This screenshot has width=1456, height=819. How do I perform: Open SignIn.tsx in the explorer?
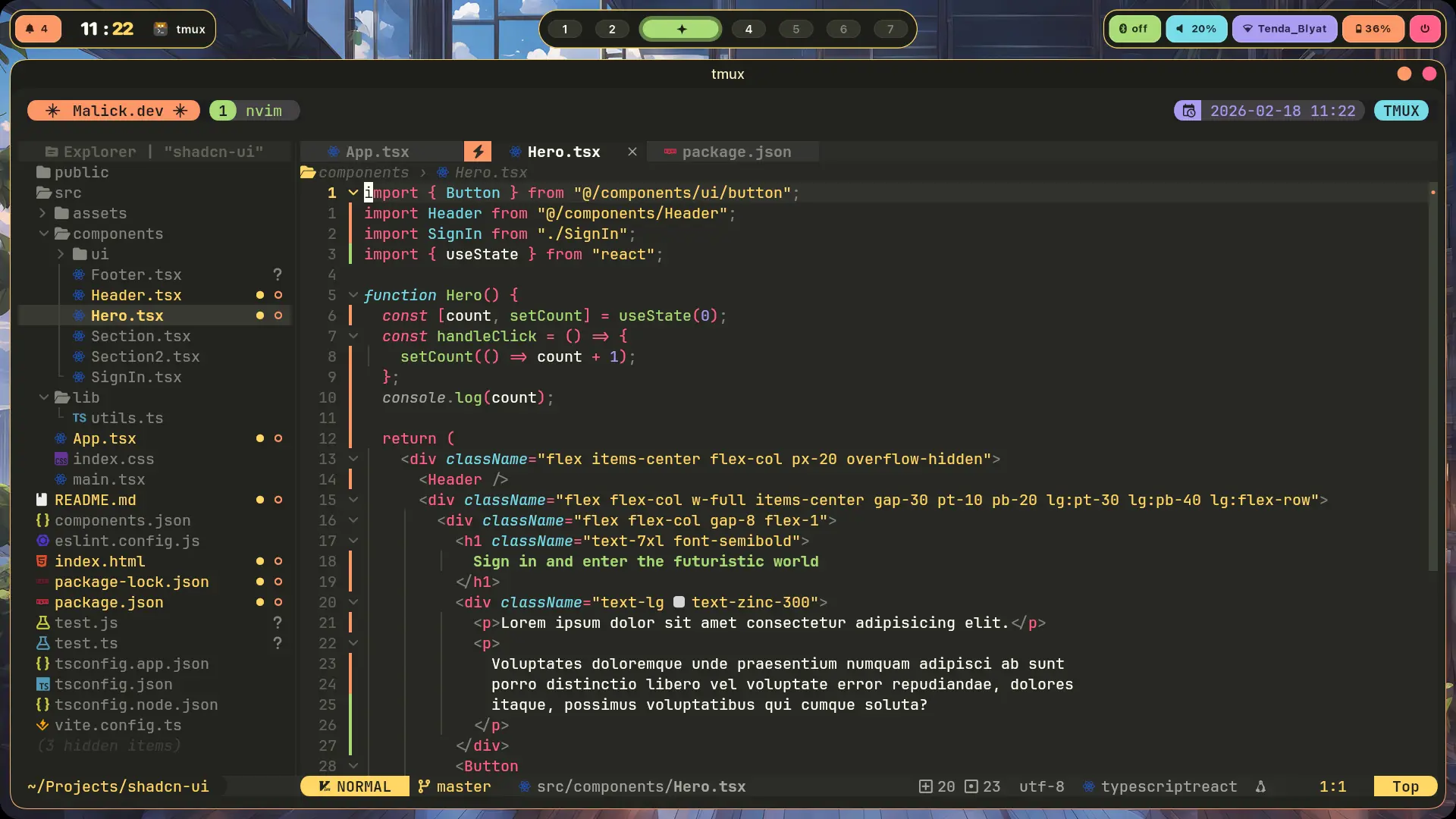pos(136,377)
